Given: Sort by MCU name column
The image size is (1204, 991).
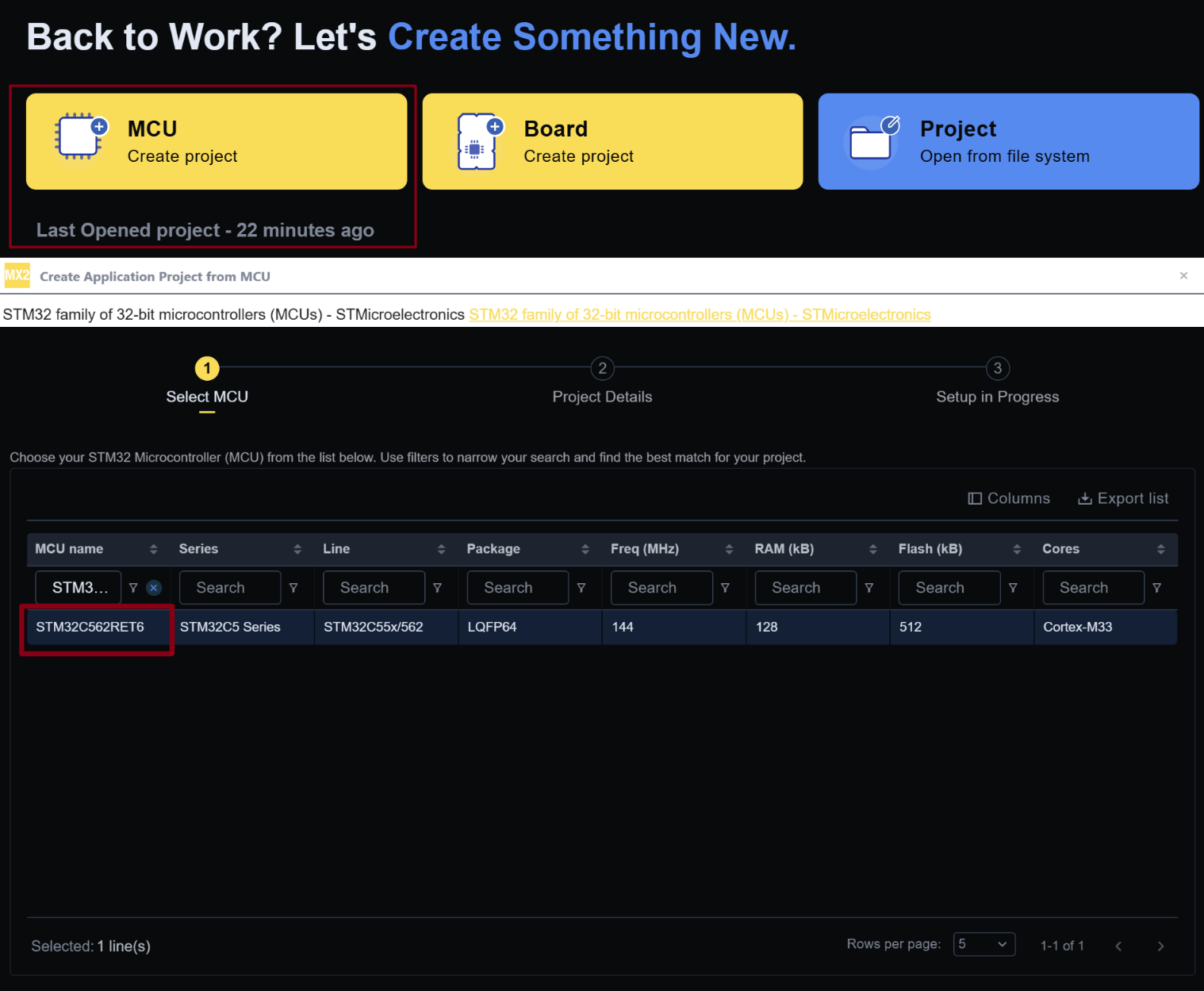Looking at the screenshot, I should pyautogui.click(x=153, y=549).
